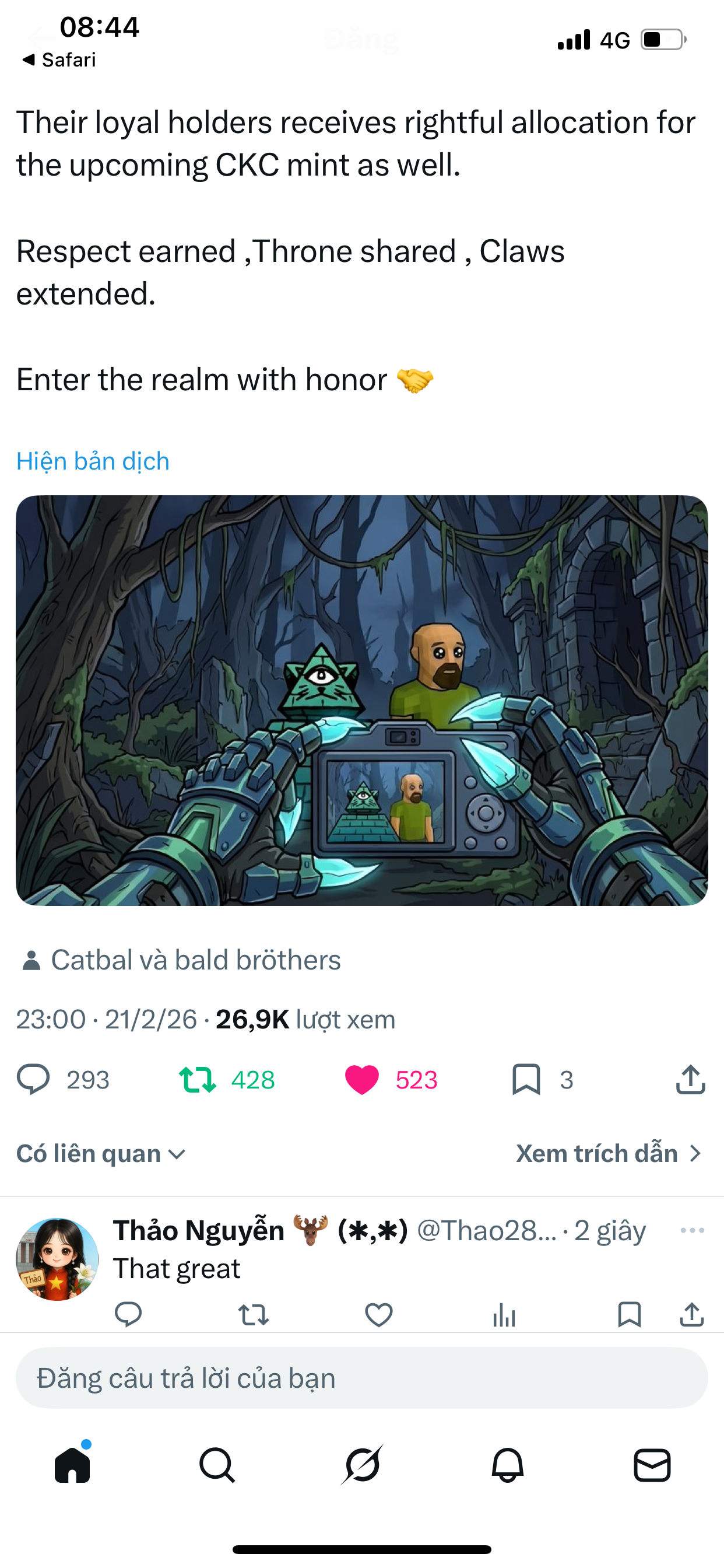Like the "That great" reply
The width and height of the screenshot is (724, 1568).
pos(379,1314)
